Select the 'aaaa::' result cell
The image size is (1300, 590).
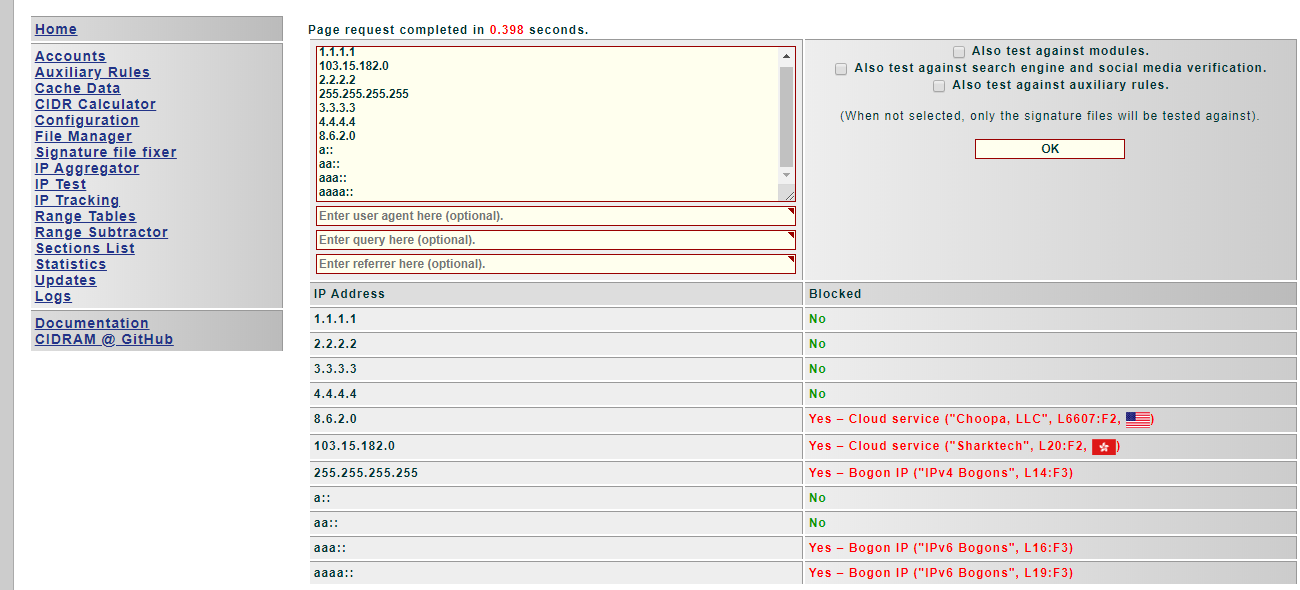(x=556, y=573)
